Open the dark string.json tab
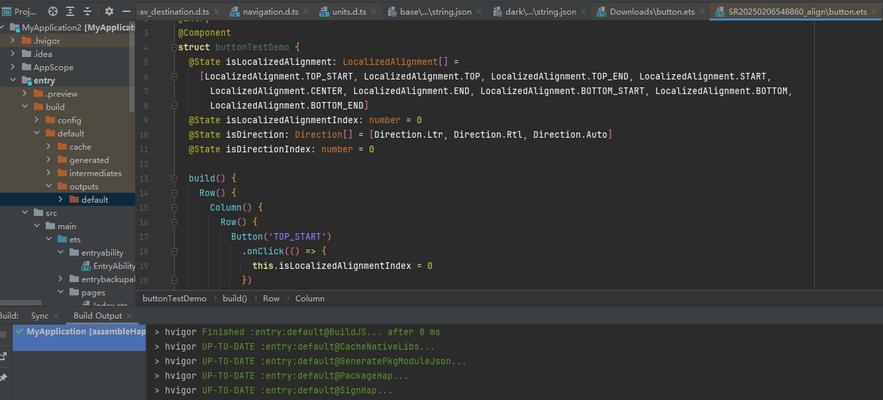The height and width of the screenshot is (400, 883). pos(541,11)
